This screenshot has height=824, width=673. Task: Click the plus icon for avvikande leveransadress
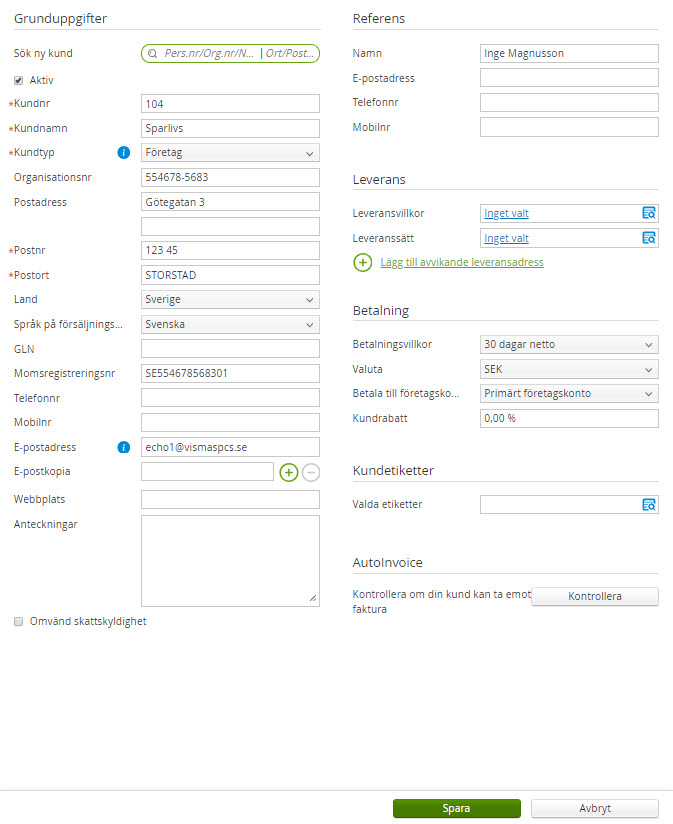363,263
